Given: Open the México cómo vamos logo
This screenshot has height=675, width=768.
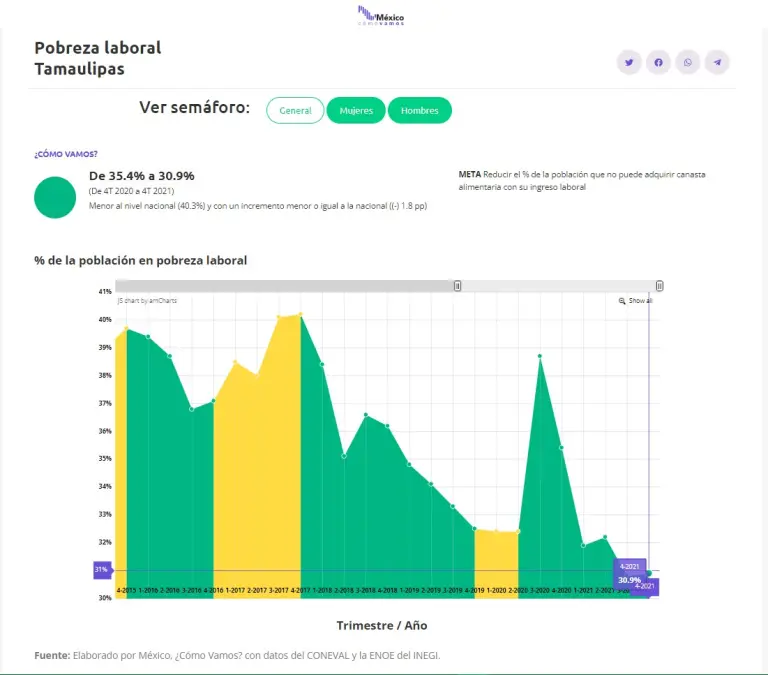Looking at the screenshot, I should (x=383, y=15).
